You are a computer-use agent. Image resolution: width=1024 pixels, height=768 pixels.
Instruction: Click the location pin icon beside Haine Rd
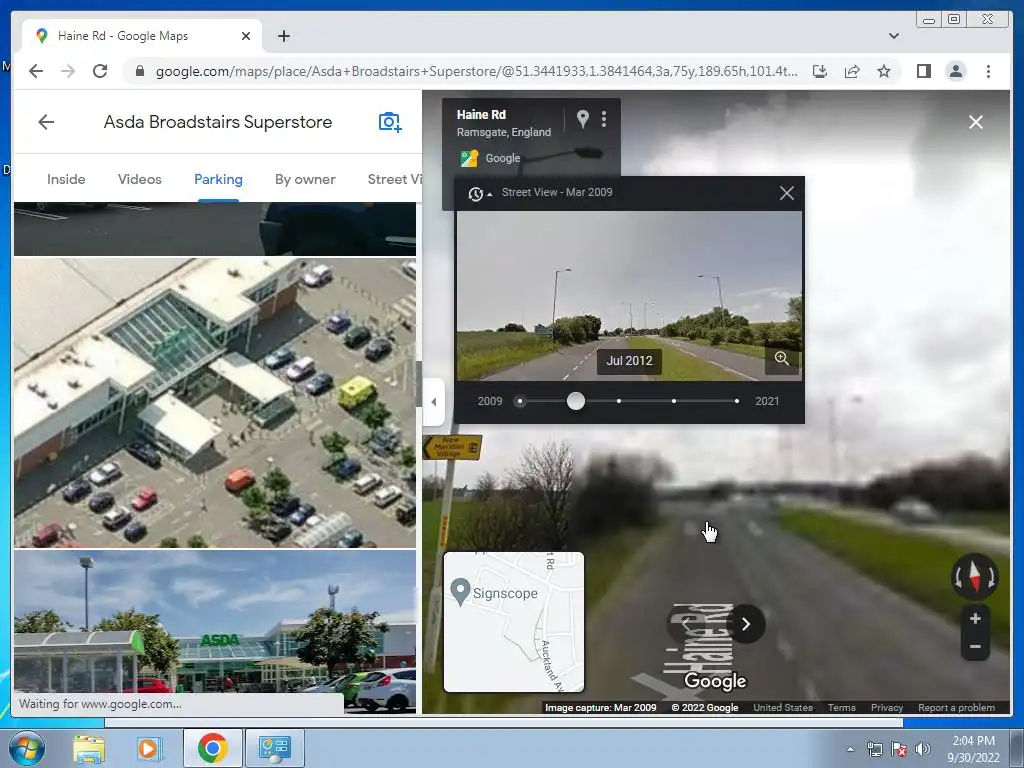tap(583, 119)
